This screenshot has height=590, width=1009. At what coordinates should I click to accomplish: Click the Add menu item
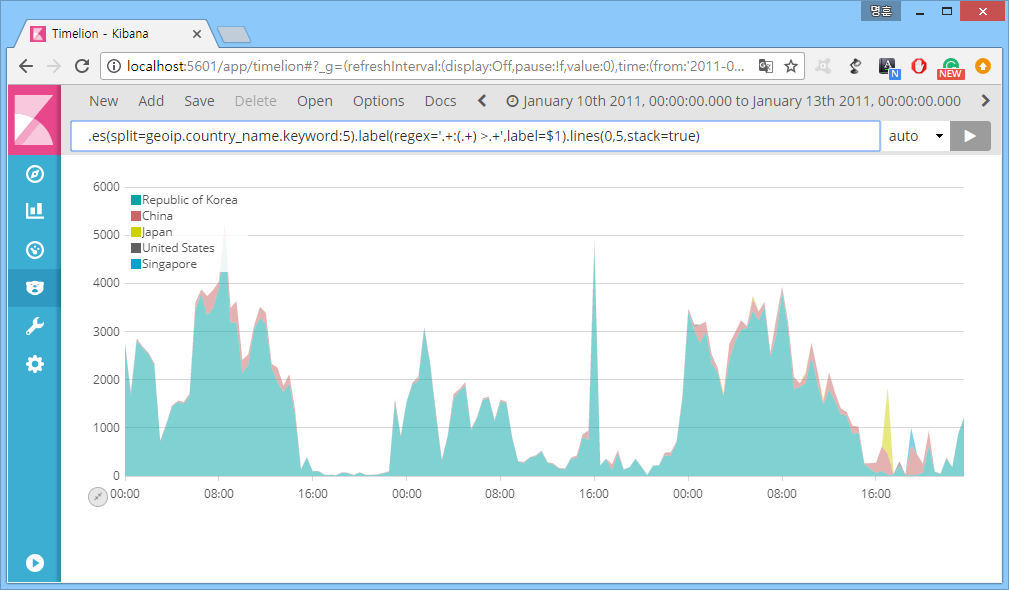151,101
